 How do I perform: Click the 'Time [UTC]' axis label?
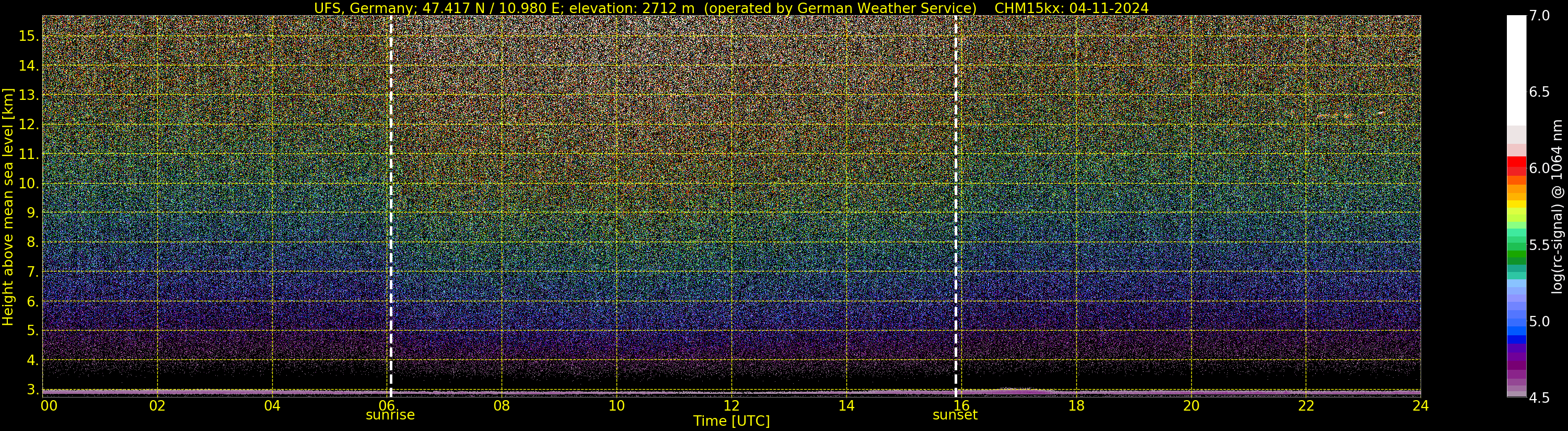pyautogui.click(x=731, y=421)
